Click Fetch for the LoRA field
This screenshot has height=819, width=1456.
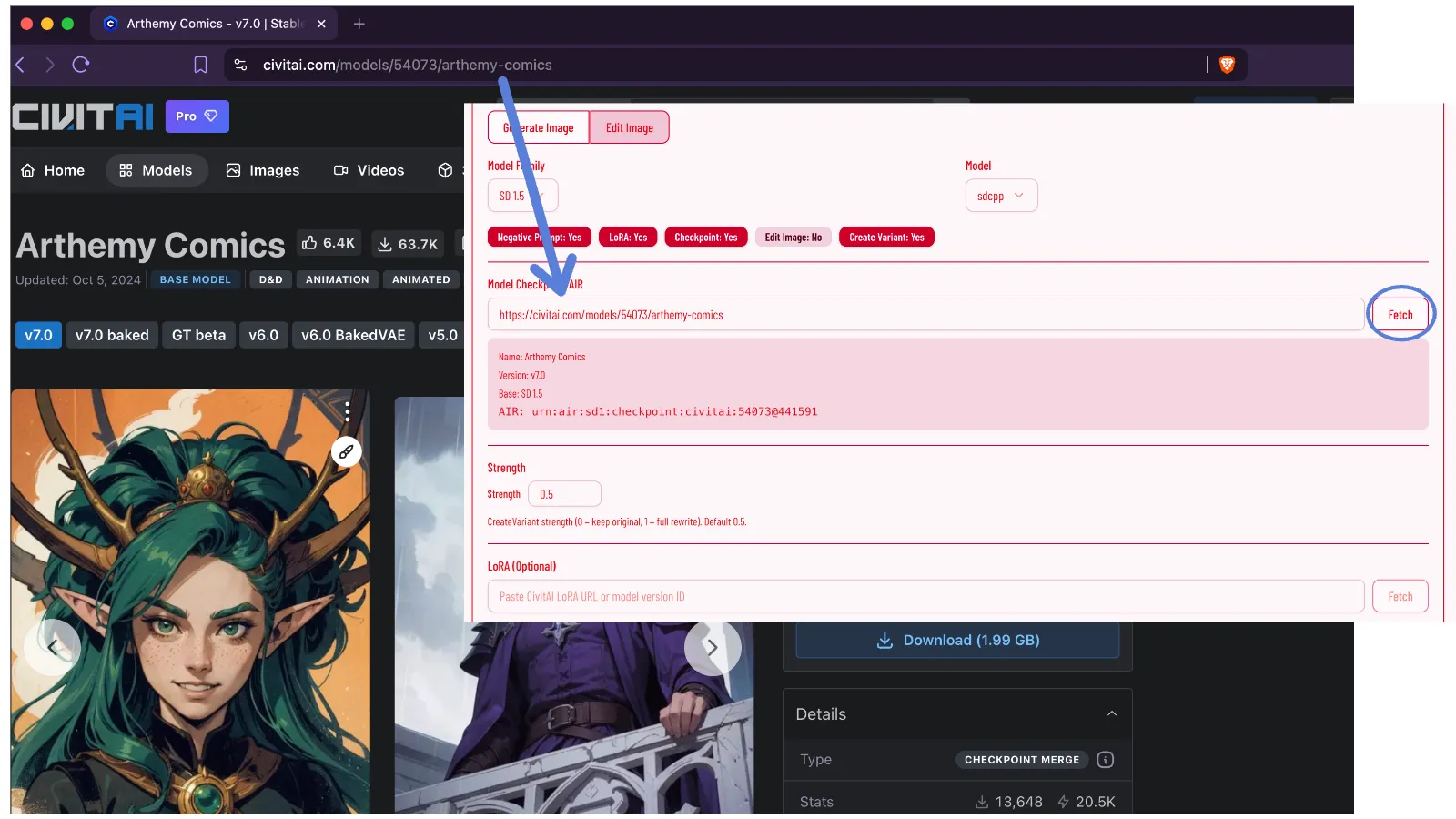coord(1400,596)
